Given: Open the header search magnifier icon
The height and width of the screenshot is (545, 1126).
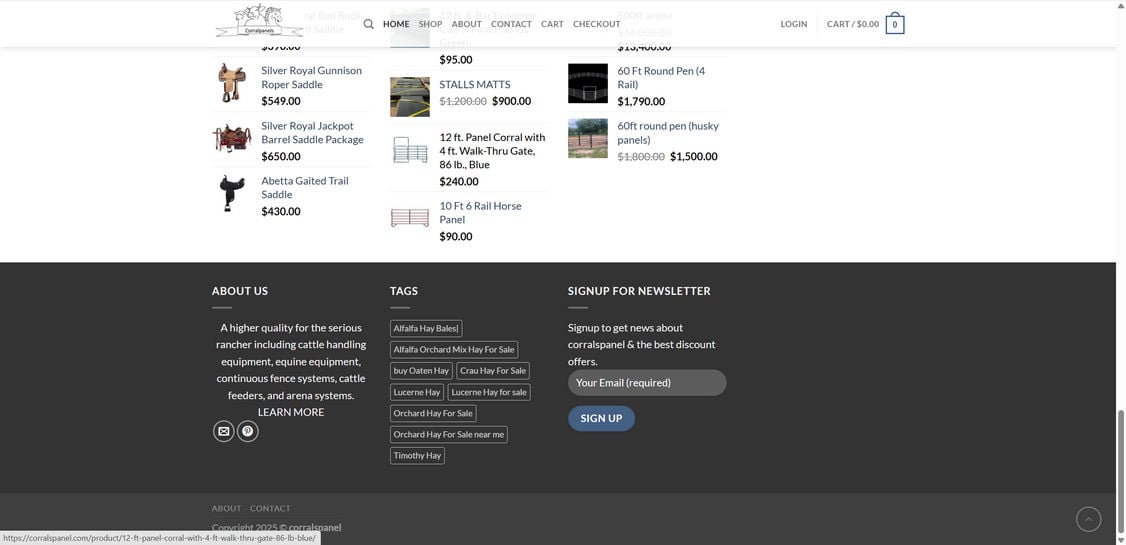Looking at the screenshot, I should tap(368, 24).
